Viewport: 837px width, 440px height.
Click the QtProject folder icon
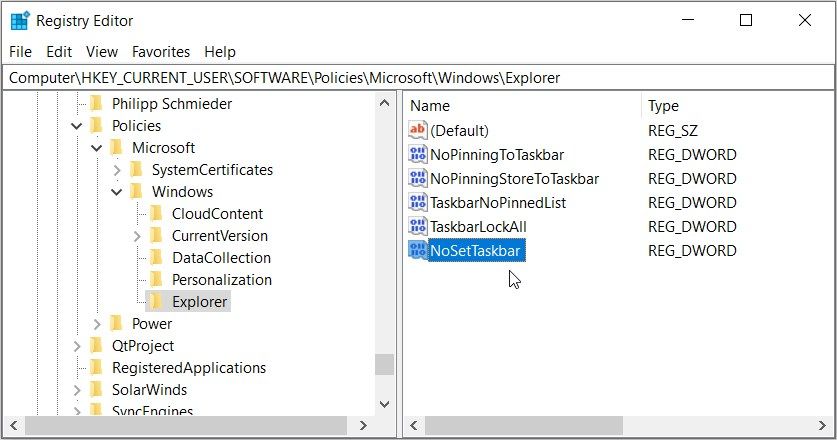point(96,345)
